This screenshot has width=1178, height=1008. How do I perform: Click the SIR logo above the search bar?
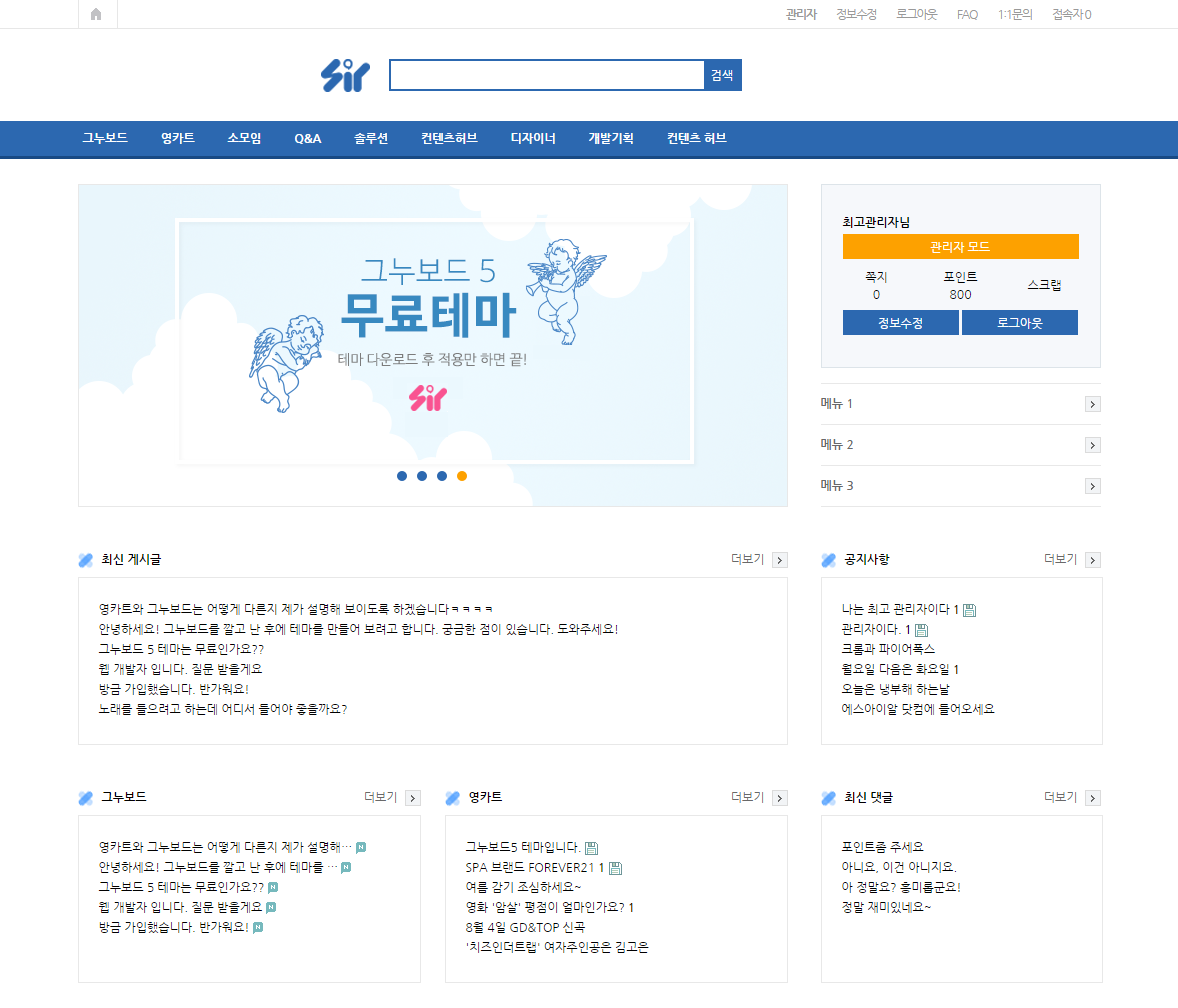(345, 74)
